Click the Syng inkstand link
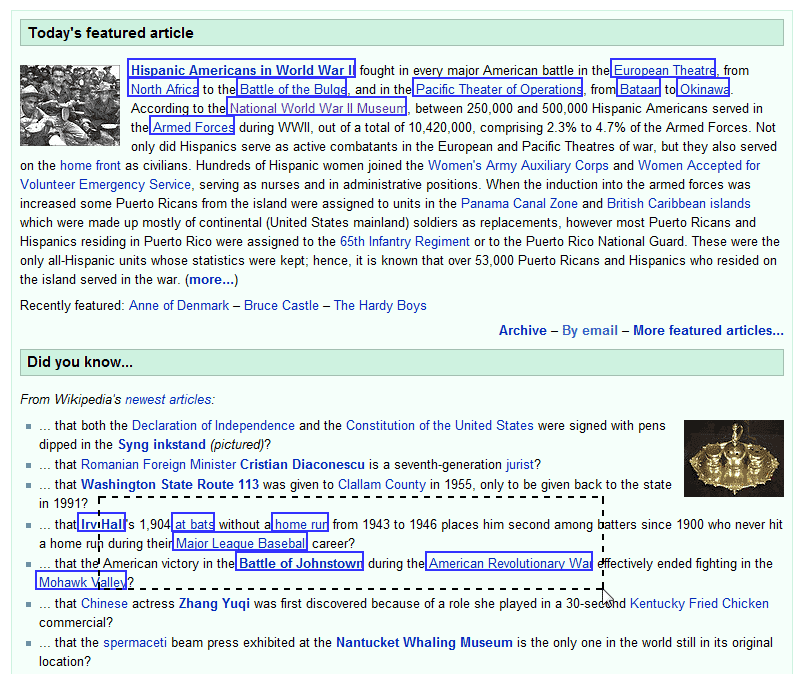Image resolution: width=800 pixels, height=674 pixels. pyautogui.click(x=162, y=444)
